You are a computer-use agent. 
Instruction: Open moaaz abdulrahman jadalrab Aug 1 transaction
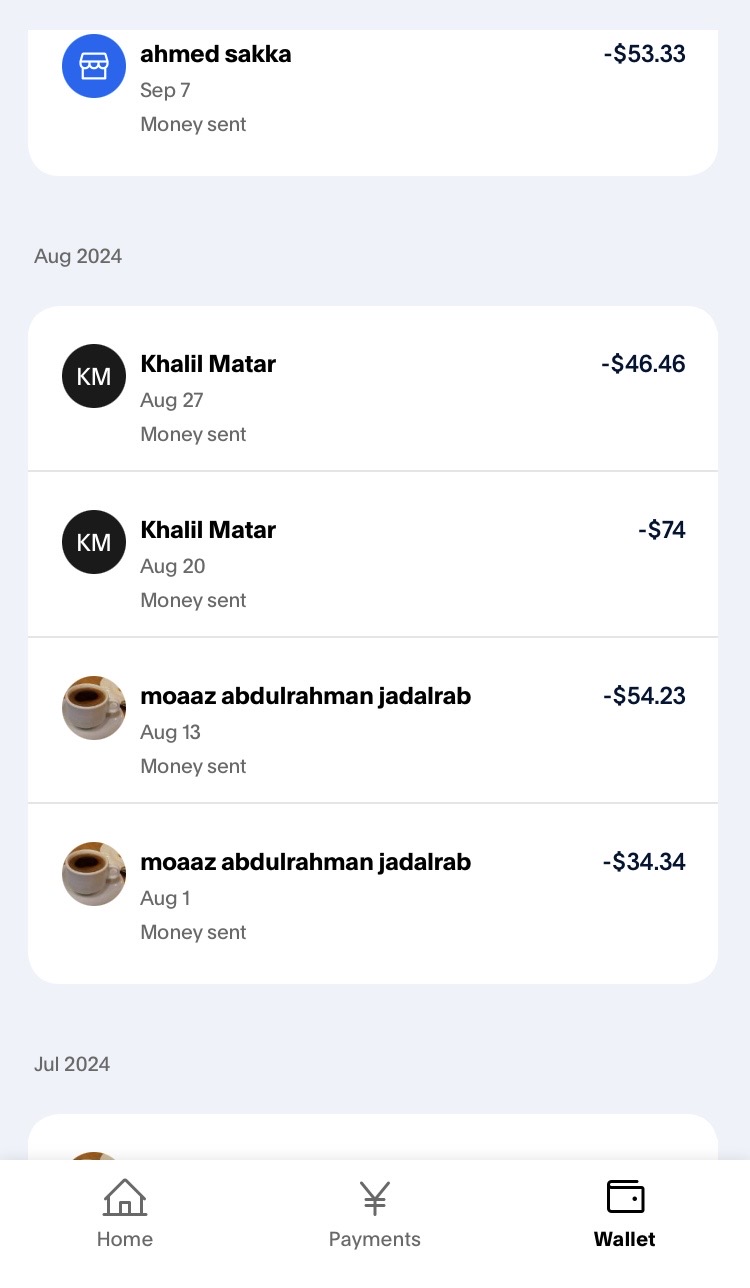305,862
